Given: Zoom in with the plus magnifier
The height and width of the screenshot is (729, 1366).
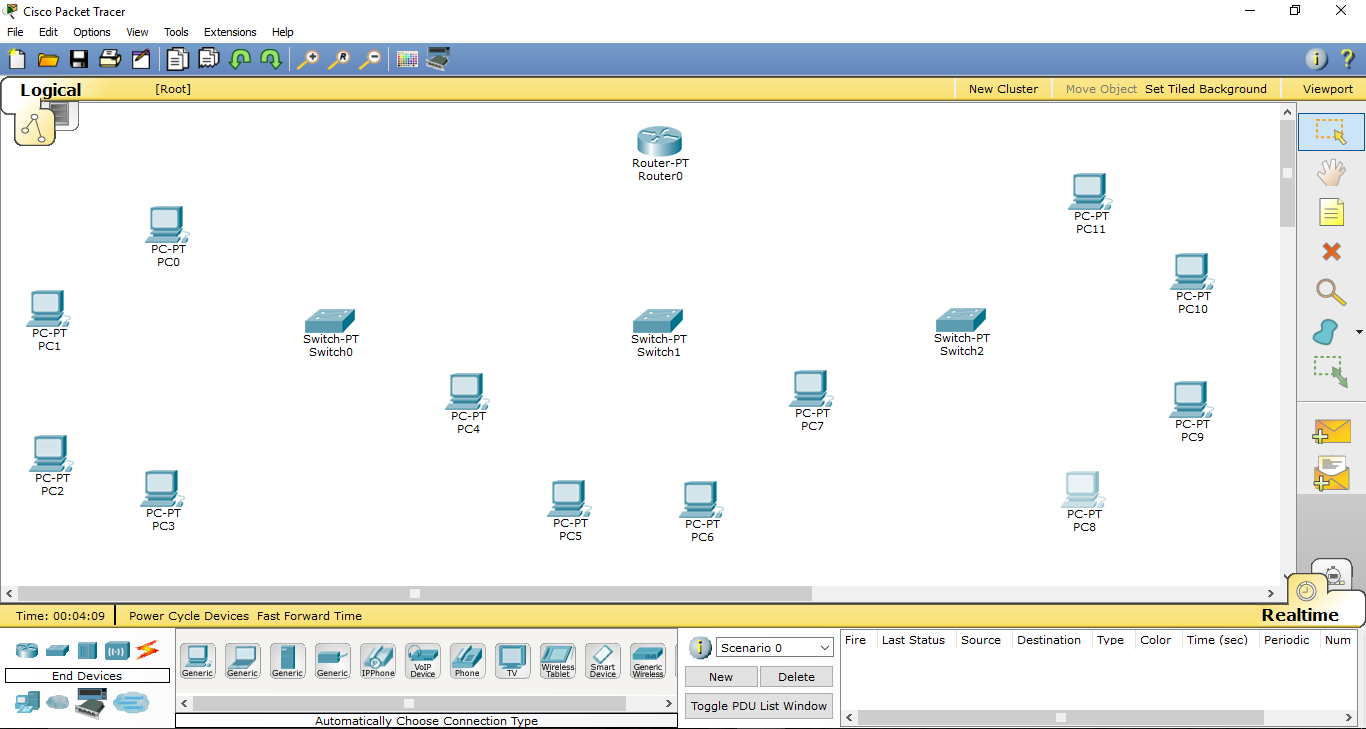Looking at the screenshot, I should click(308, 59).
